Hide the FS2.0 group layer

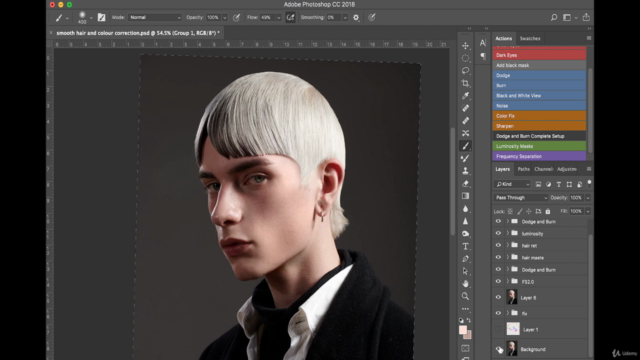[498, 281]
